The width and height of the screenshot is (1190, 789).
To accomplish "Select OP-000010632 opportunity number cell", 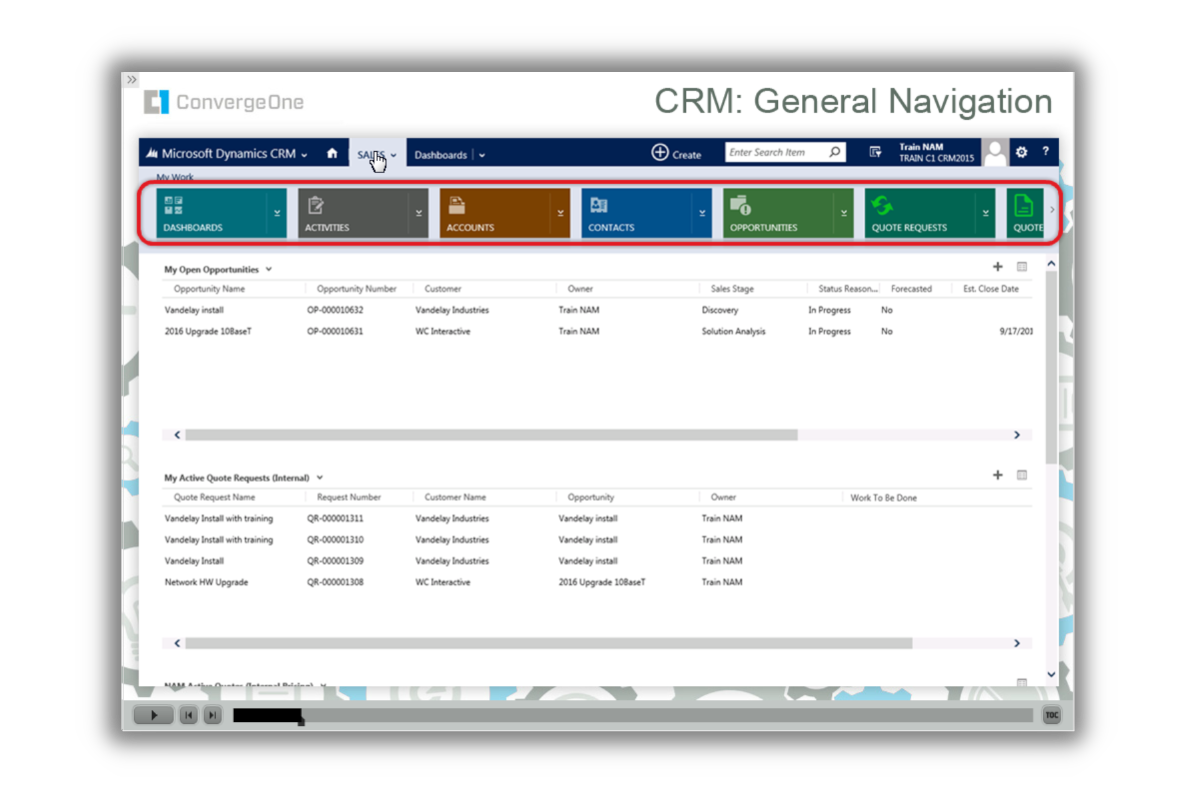I will coord(335,310).
